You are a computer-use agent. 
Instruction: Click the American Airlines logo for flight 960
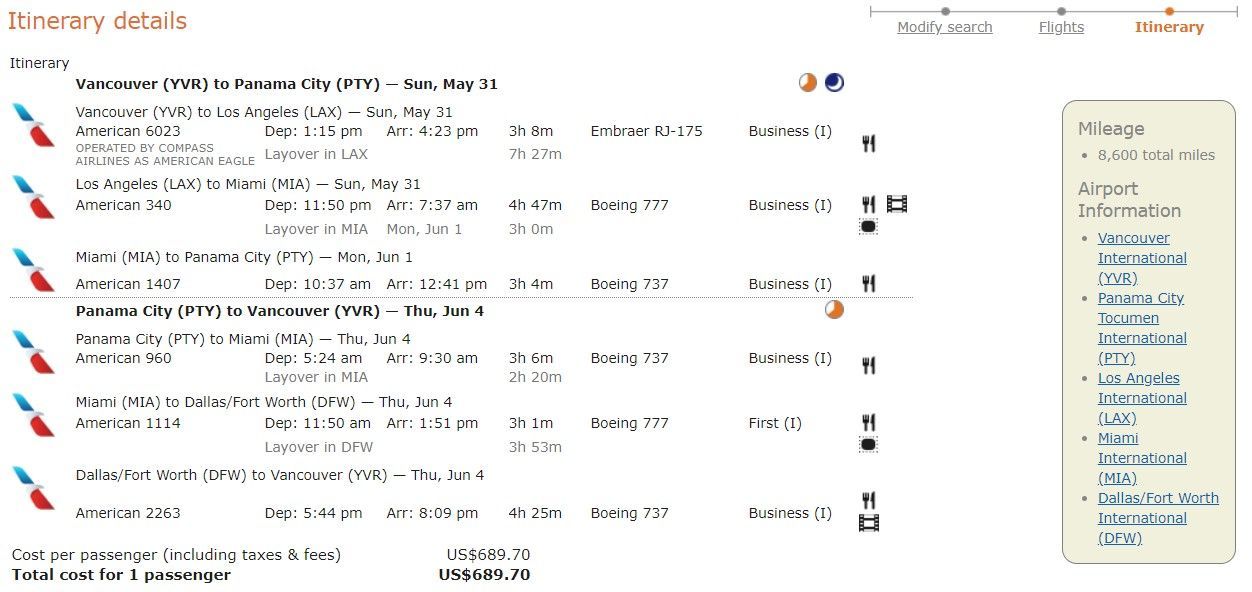point(34,351)
